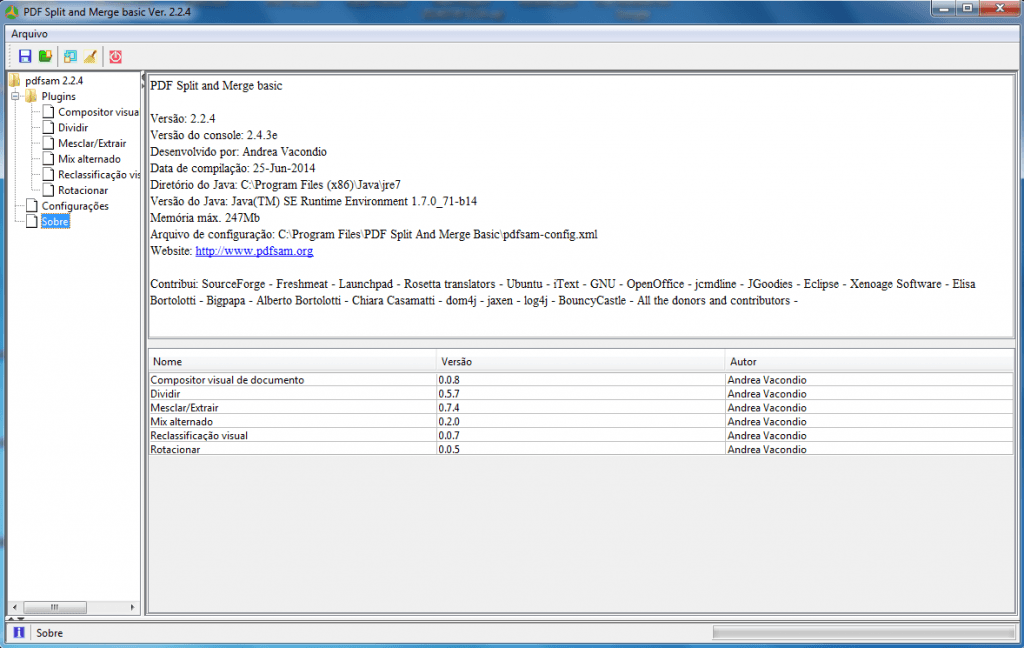Click the 'Versão: 2.2.4' text line
Screen dimensions: 1024x648
tap(183, 119)
